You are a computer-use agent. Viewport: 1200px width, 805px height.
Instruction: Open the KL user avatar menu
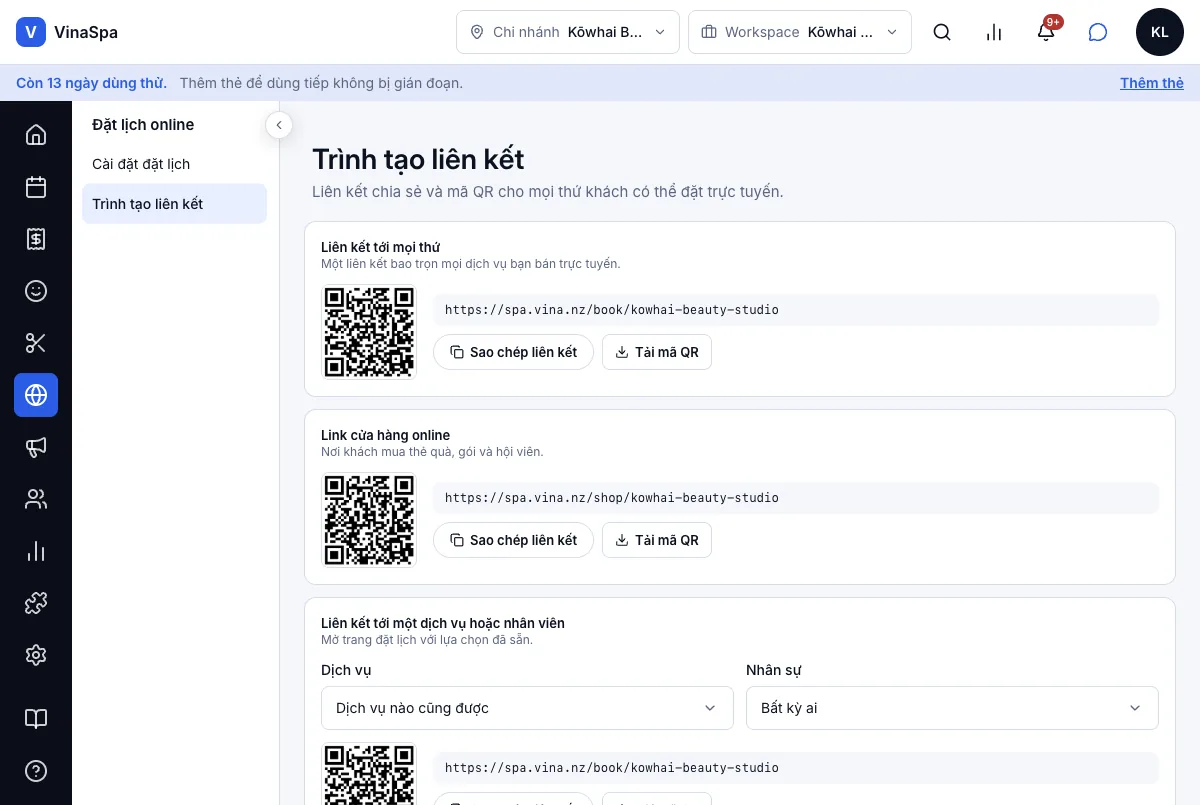pyautogui.click(x=1160, y=32)
